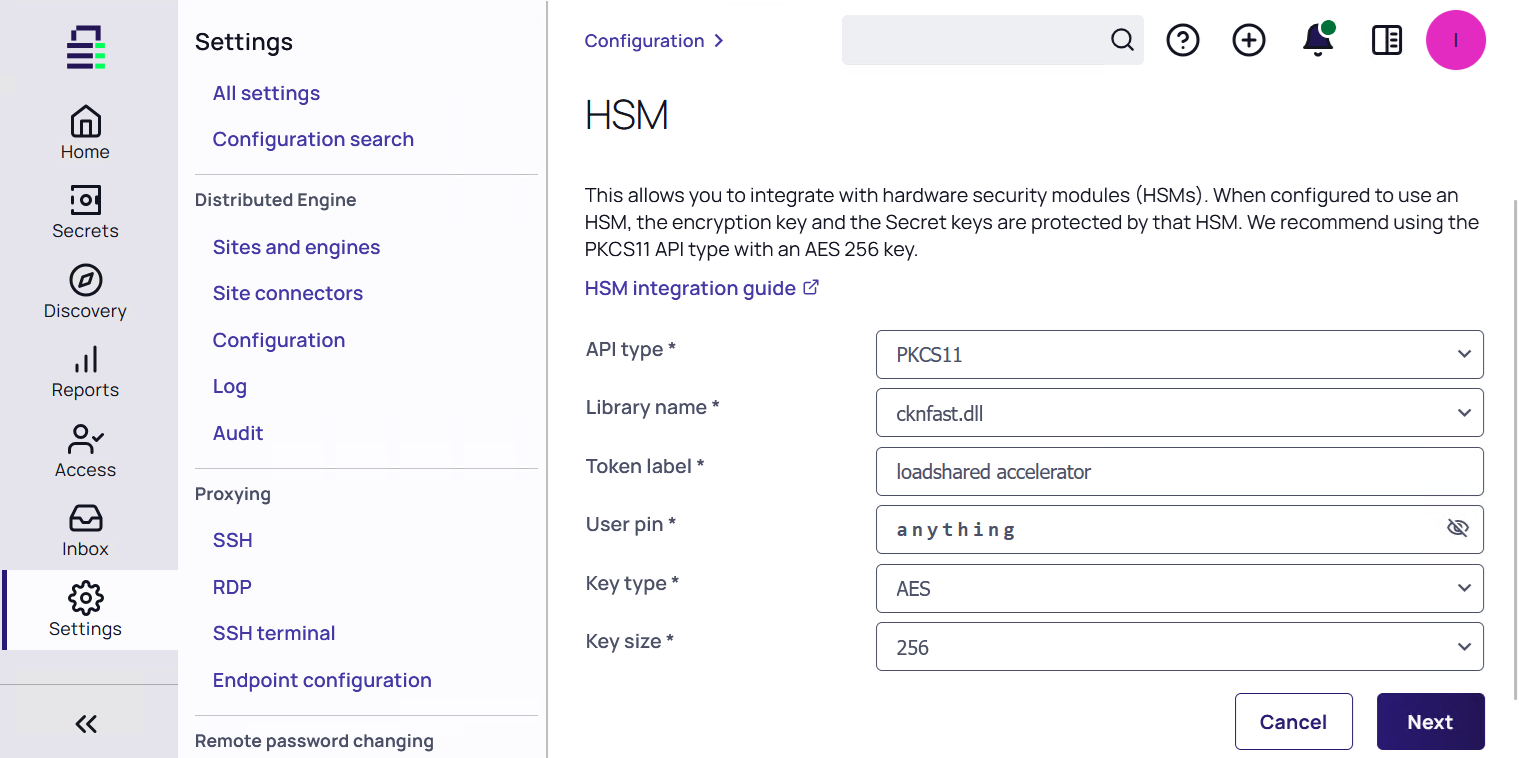Collapse the navigation rail with double chevron
The width and height of the screenshot is (1519, 758).
click(x=86, y=724)
